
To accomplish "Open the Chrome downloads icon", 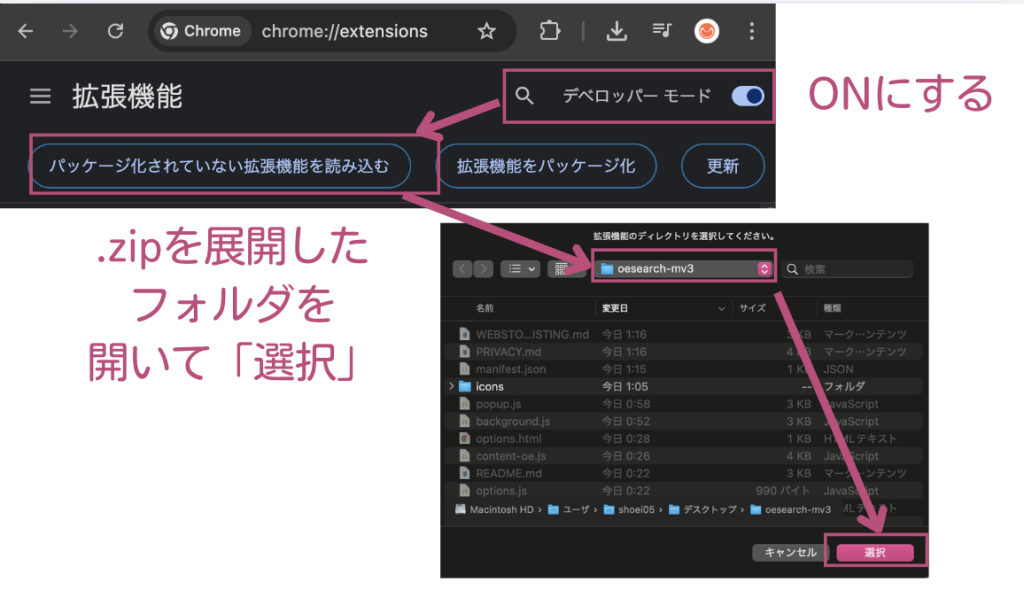I will (x=617, y=31).
